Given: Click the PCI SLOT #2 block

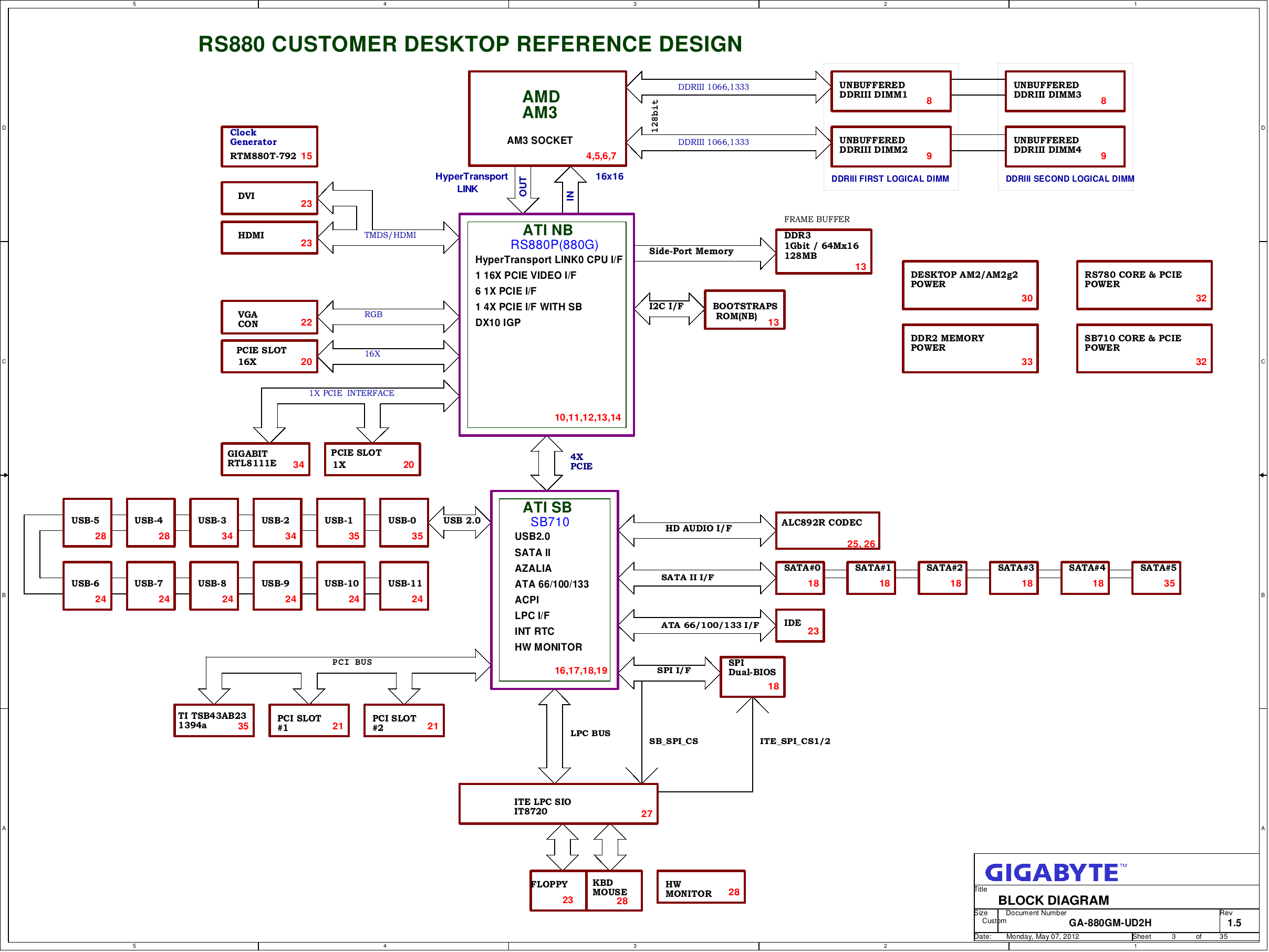Looking at the screenshot, I should pyautogui.click(x=404, y=721).
